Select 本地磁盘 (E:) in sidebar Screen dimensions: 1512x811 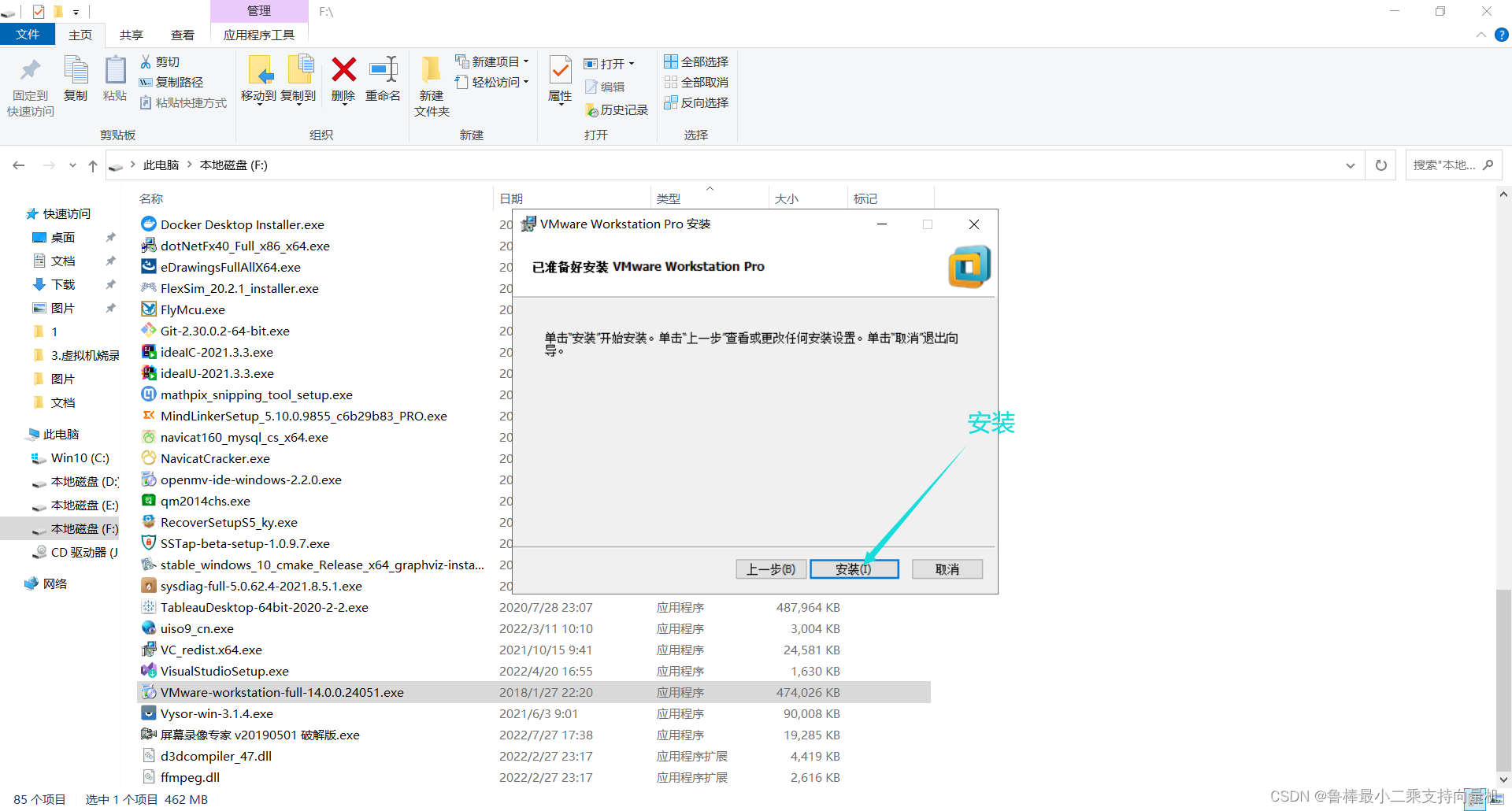click(x=84, y=505)
